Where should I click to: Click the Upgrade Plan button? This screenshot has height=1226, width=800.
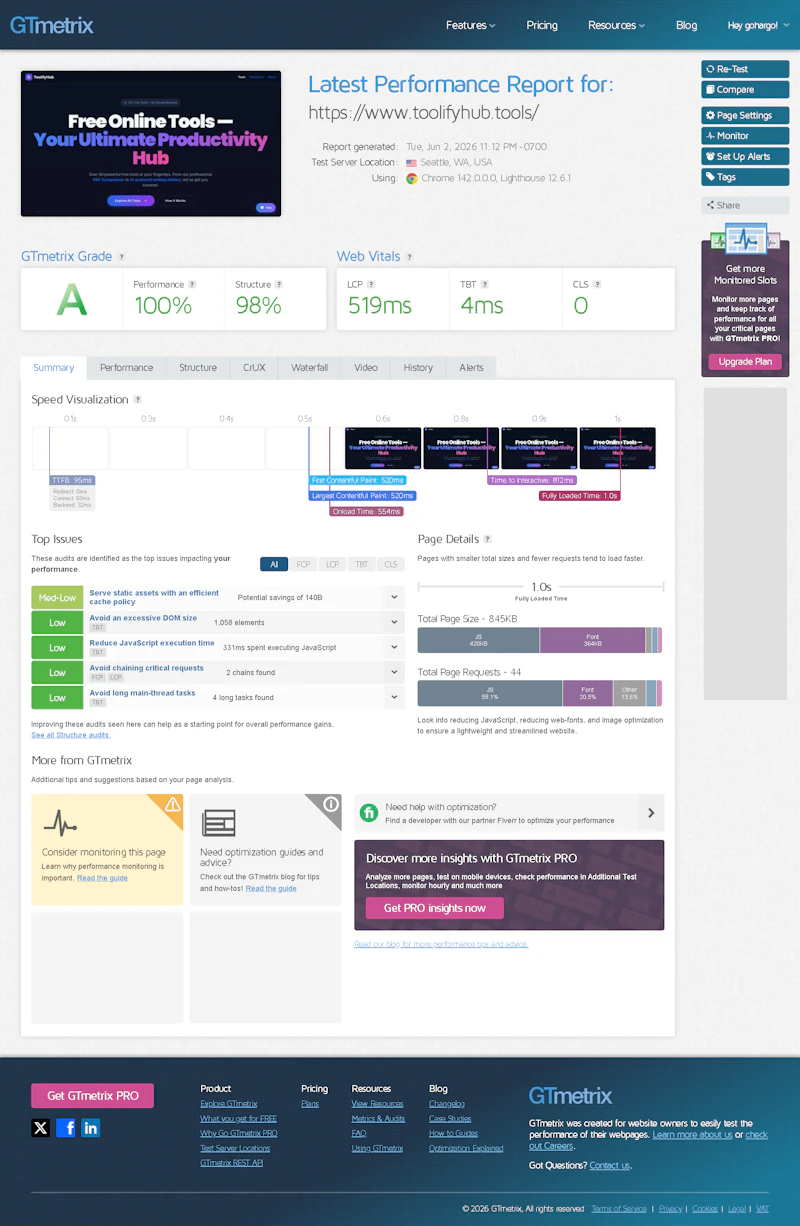coord(745,362)
